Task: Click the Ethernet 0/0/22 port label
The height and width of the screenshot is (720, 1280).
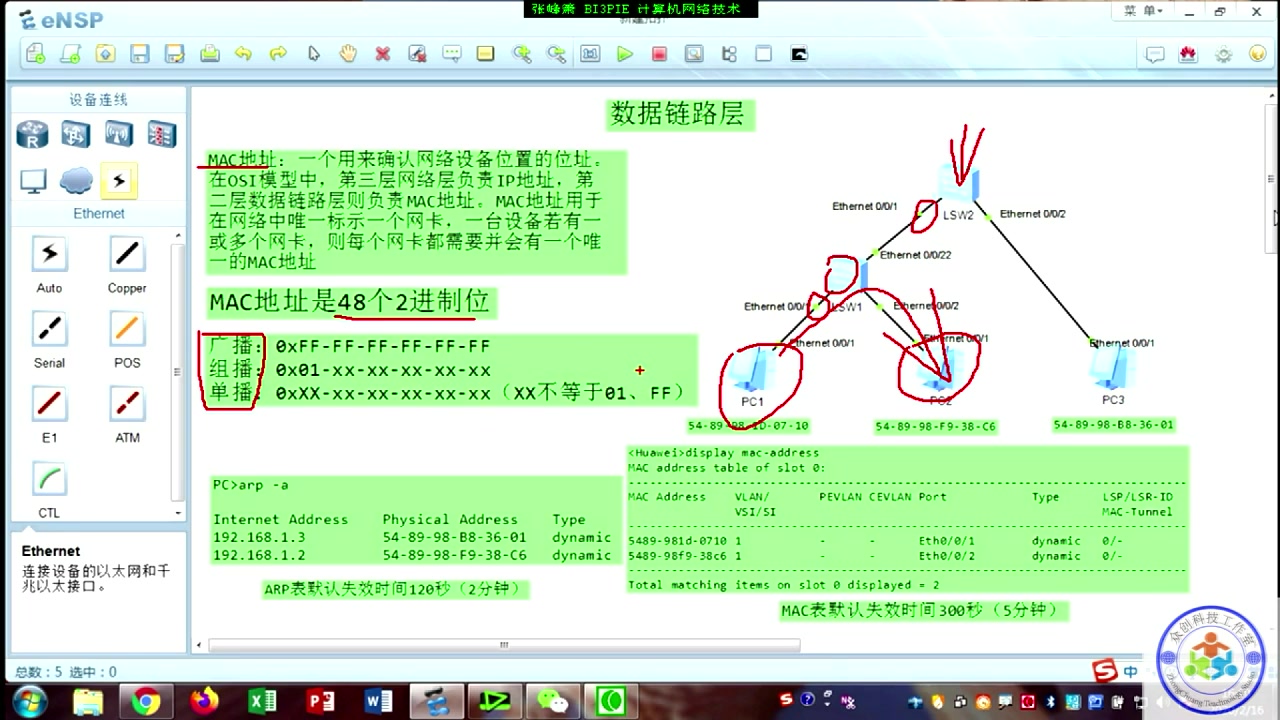Action: click(x=915, y=255)
